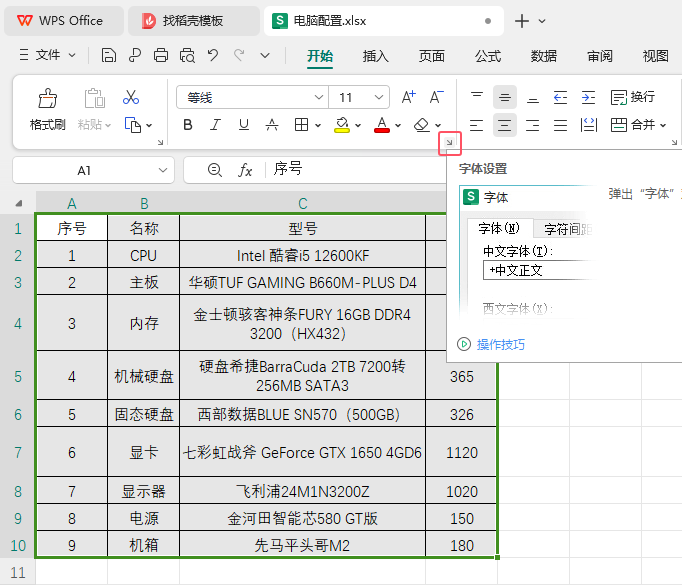Toggle horizontal center alignment
The image size is (682, 585).
(x=505, y=125)
